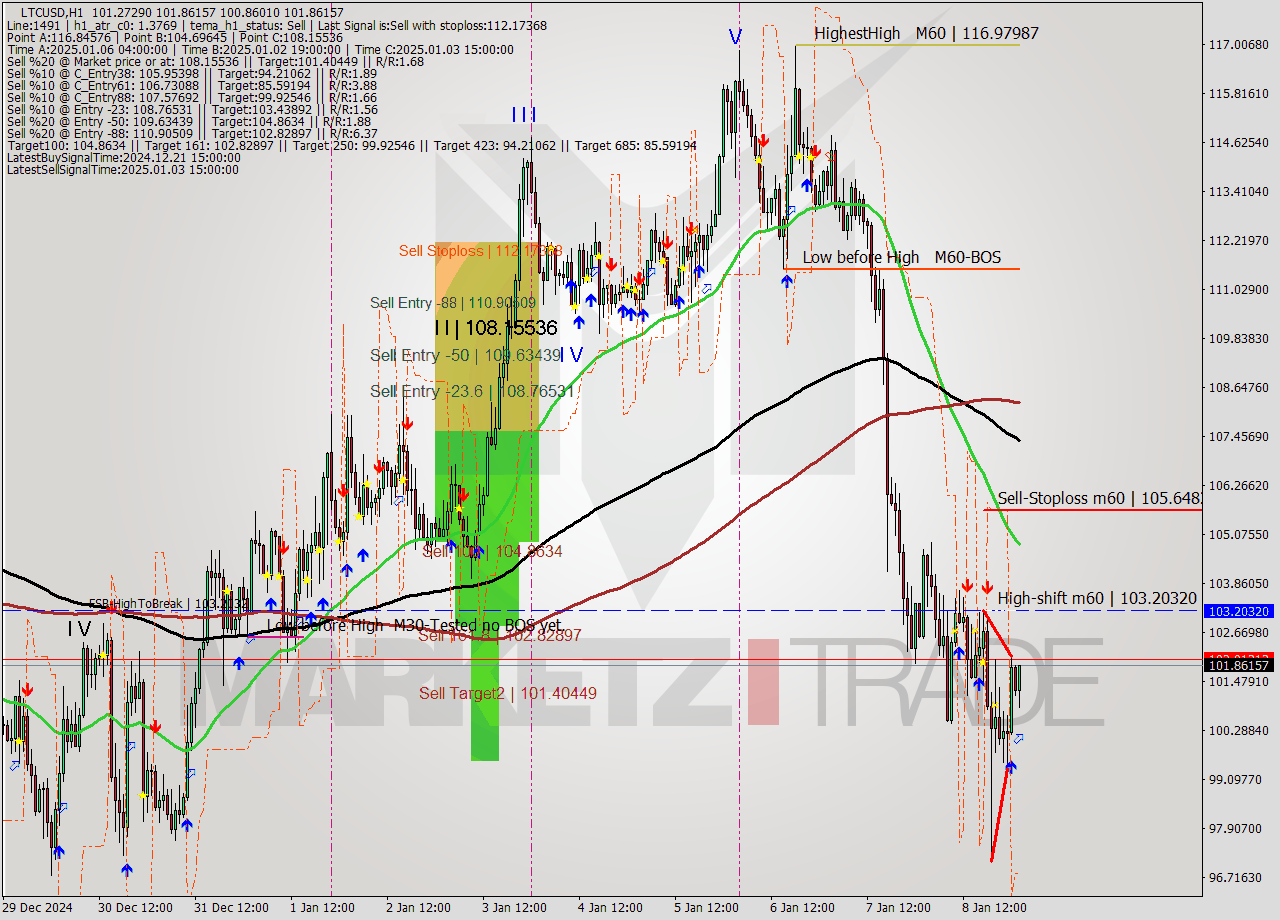Click the LatestBuySignalTime line
The width and height of the screenshot is (1280, 920).
tap(123, 158)
